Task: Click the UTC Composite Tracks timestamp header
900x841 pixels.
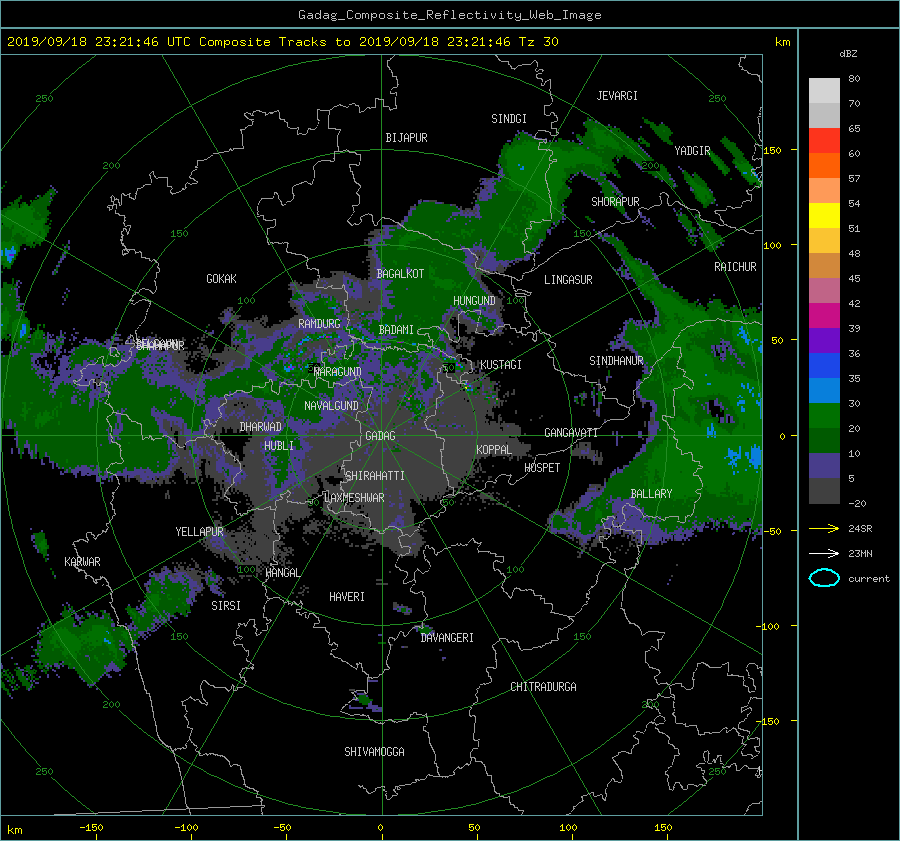Action: (282, 42)
